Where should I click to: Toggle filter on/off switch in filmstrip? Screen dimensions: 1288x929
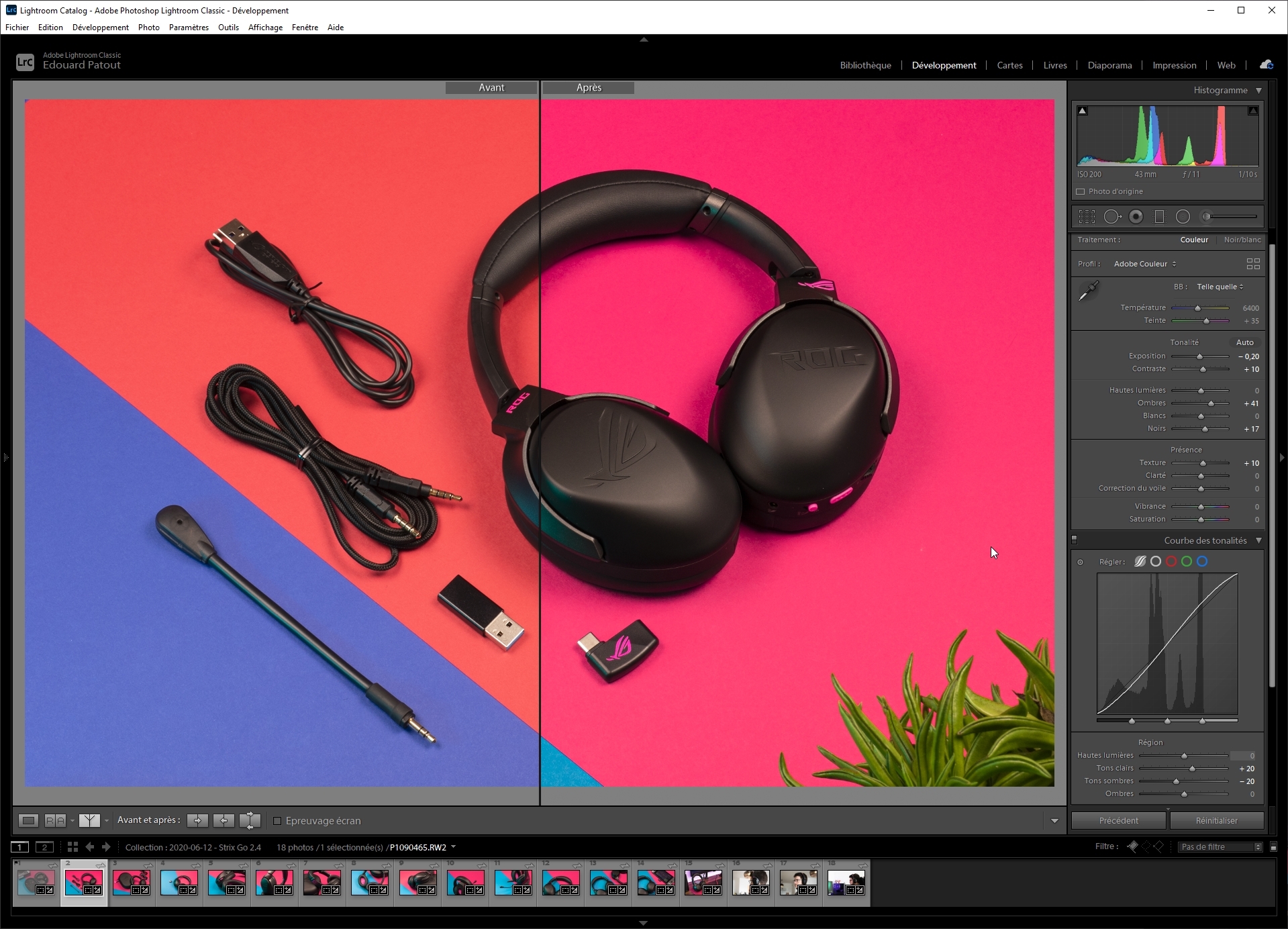pyautogui.click(x=1273, y=847)
